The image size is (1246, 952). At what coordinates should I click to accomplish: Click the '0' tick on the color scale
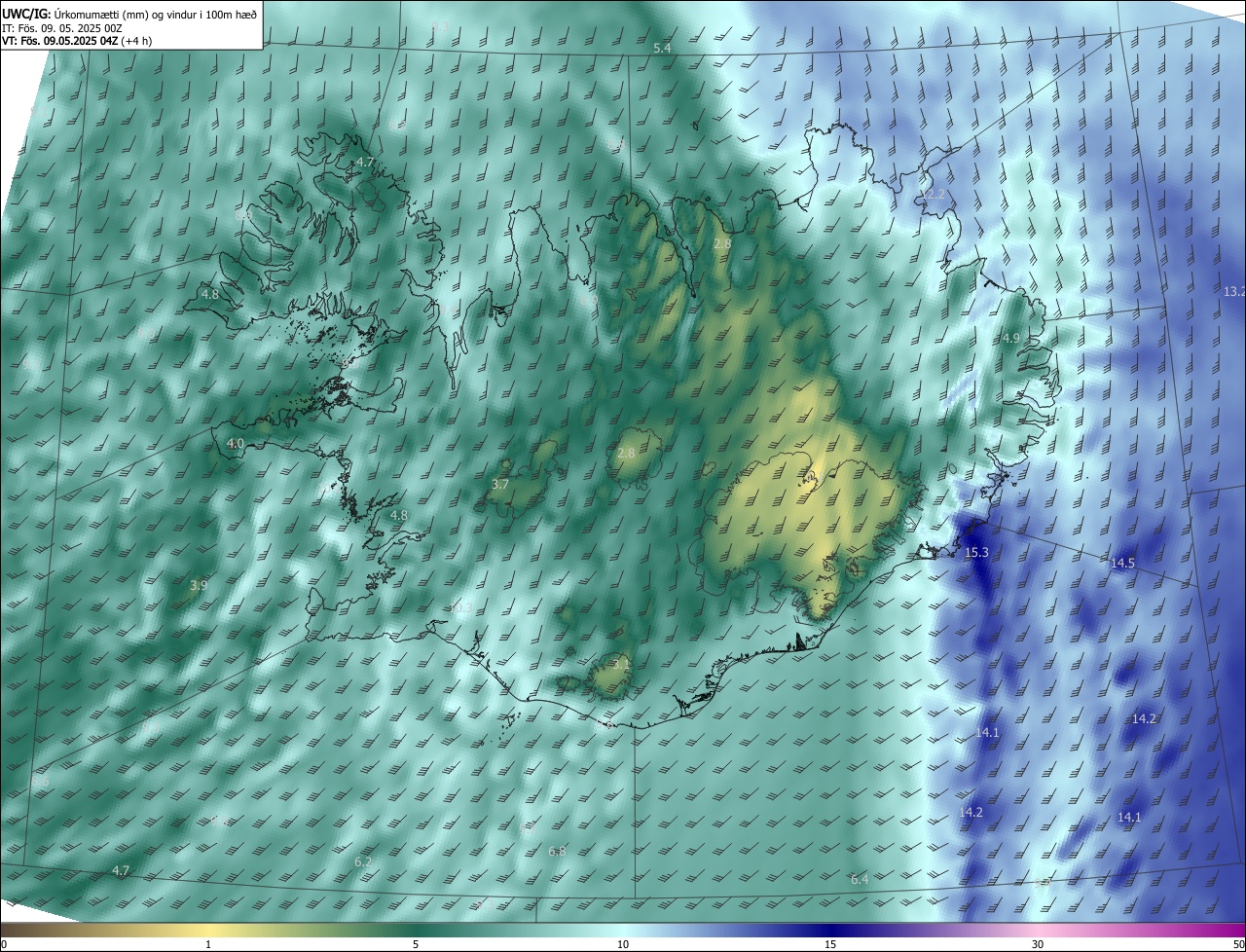pos(3,944)
